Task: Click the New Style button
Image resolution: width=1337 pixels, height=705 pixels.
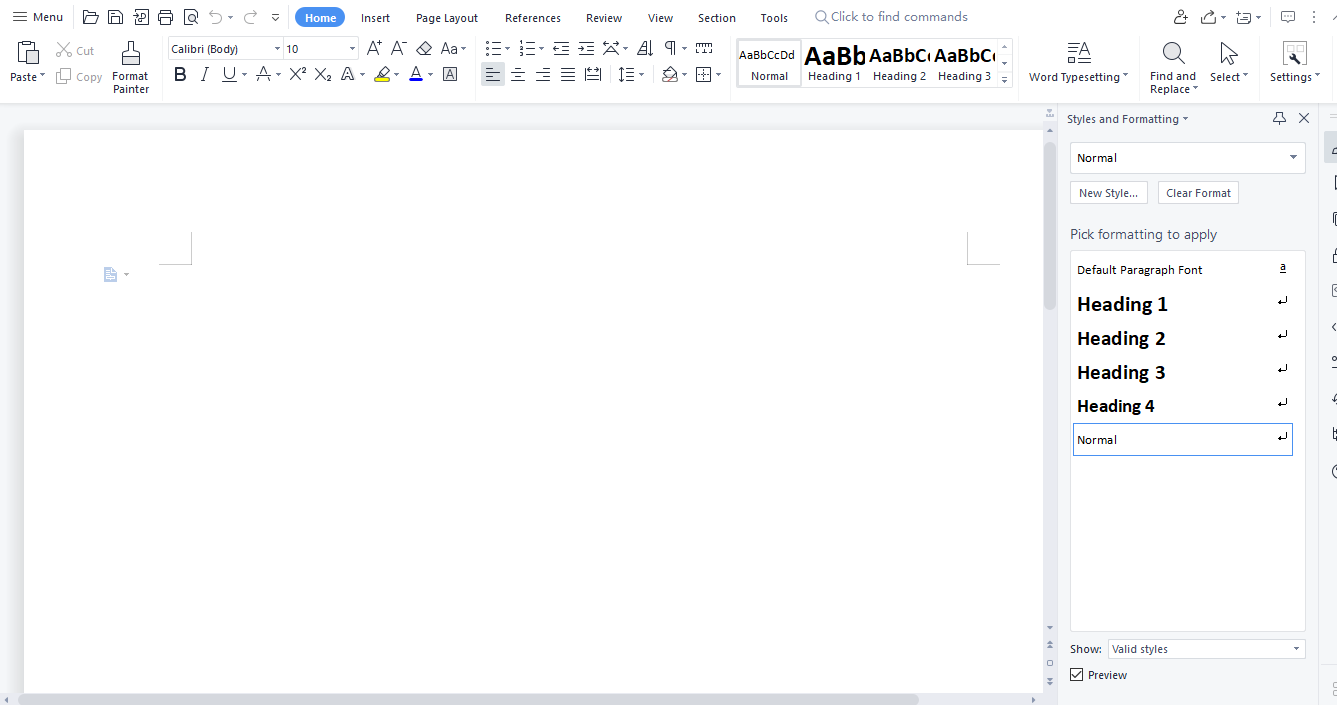Action: click(x=1108, y=192)
